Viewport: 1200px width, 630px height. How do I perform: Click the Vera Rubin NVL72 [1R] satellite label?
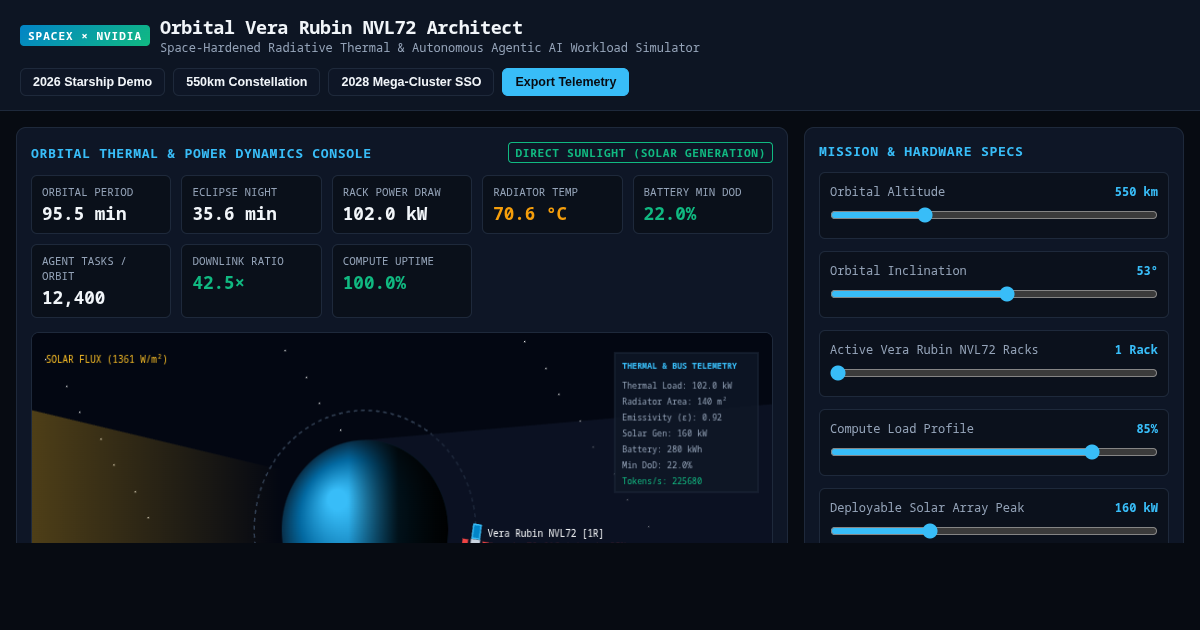pyautogui.click(x=546, y=534)
